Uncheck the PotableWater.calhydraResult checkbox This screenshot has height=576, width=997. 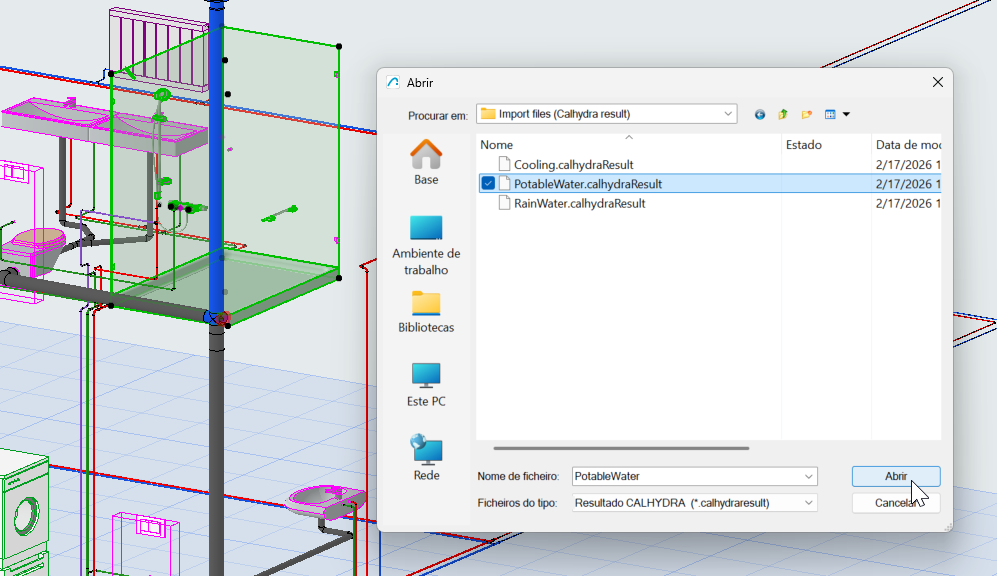click(x=488, y=183)
